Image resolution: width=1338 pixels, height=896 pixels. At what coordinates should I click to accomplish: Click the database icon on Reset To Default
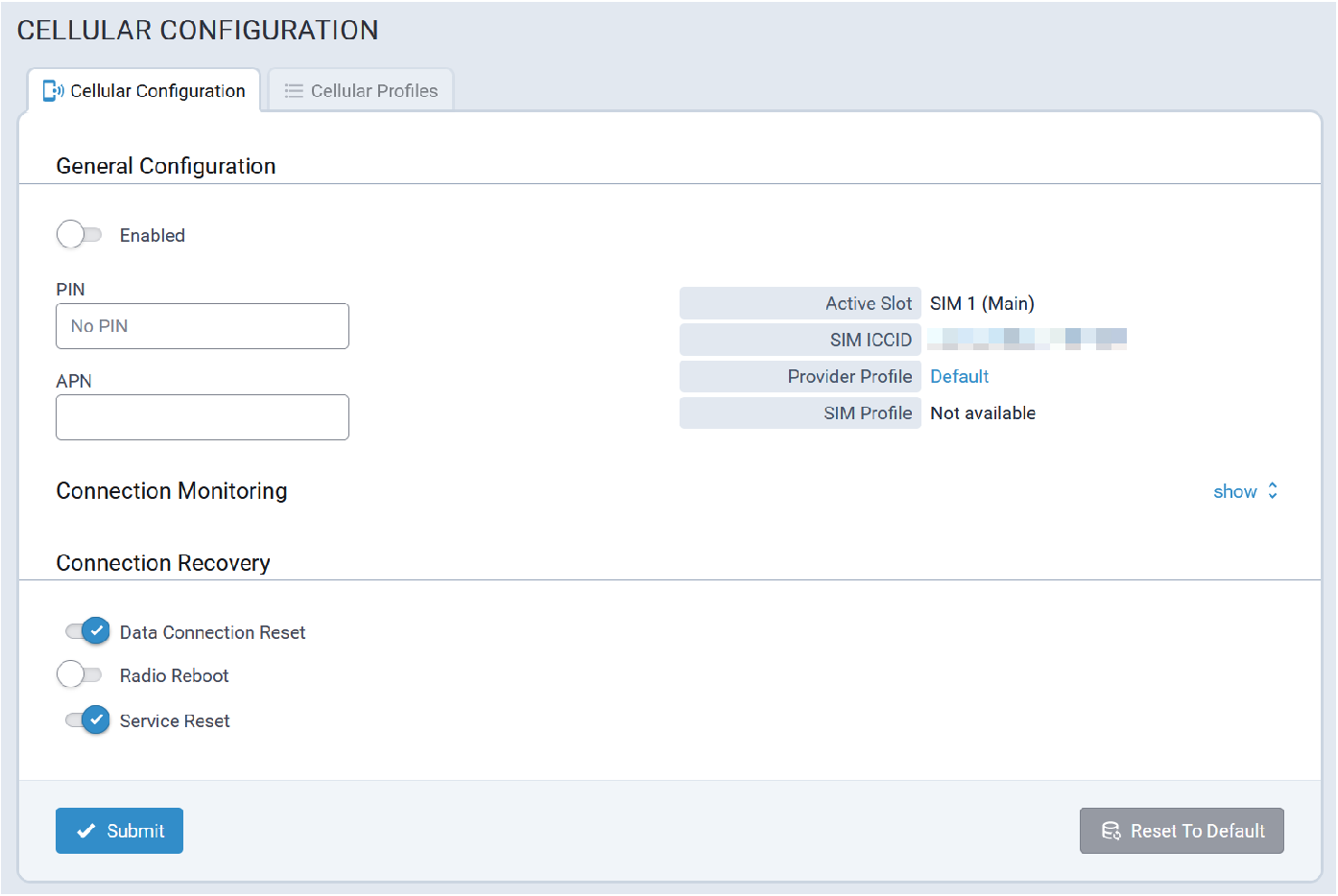pyautogui.click(x=1111, y=831)
